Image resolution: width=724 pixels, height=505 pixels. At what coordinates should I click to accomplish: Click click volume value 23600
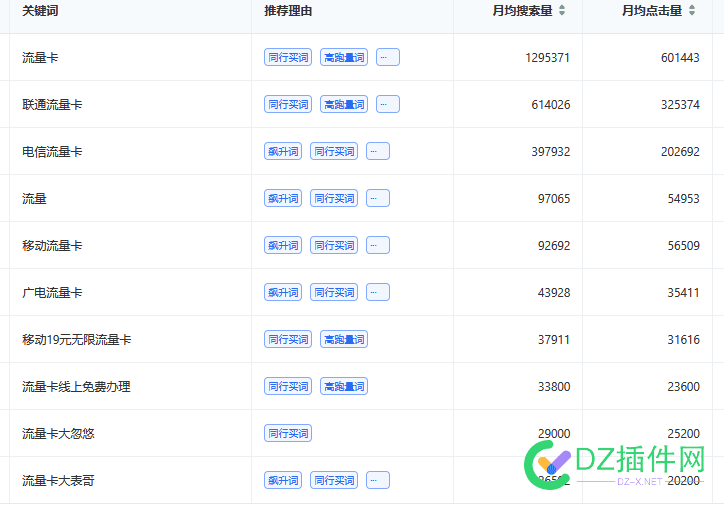[x=684, y=387]
